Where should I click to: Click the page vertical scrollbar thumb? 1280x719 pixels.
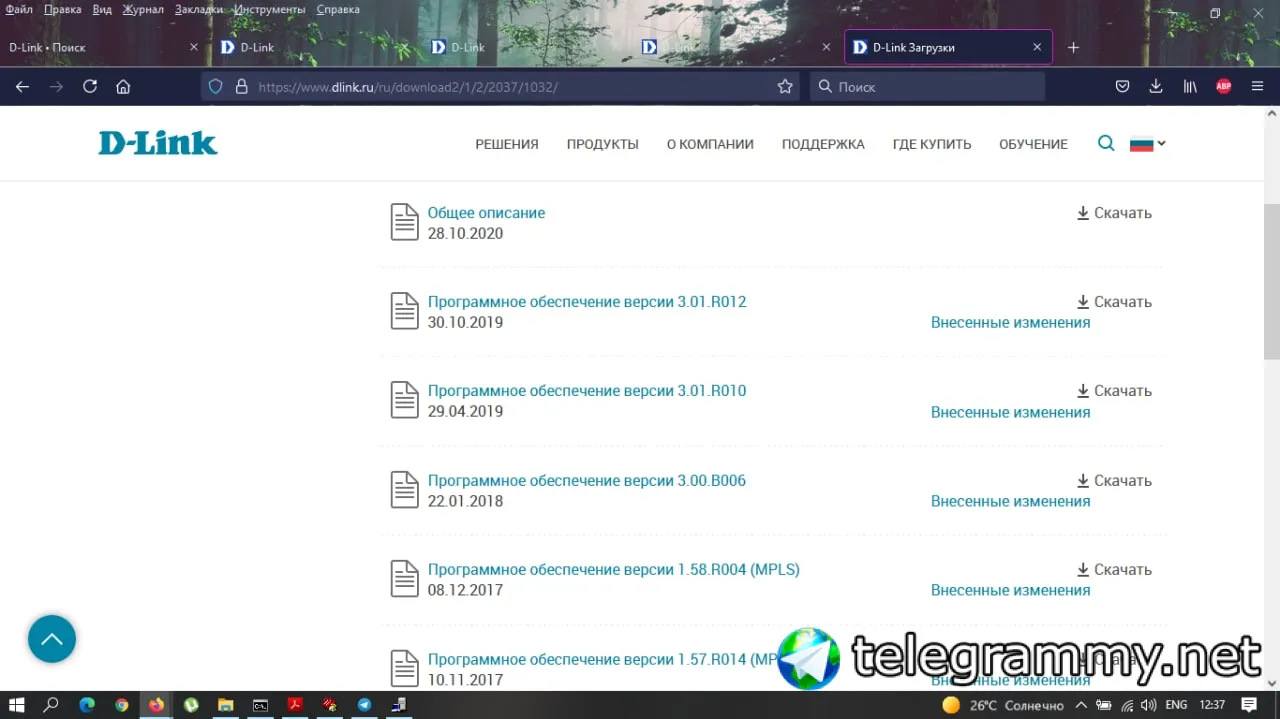1272,280
